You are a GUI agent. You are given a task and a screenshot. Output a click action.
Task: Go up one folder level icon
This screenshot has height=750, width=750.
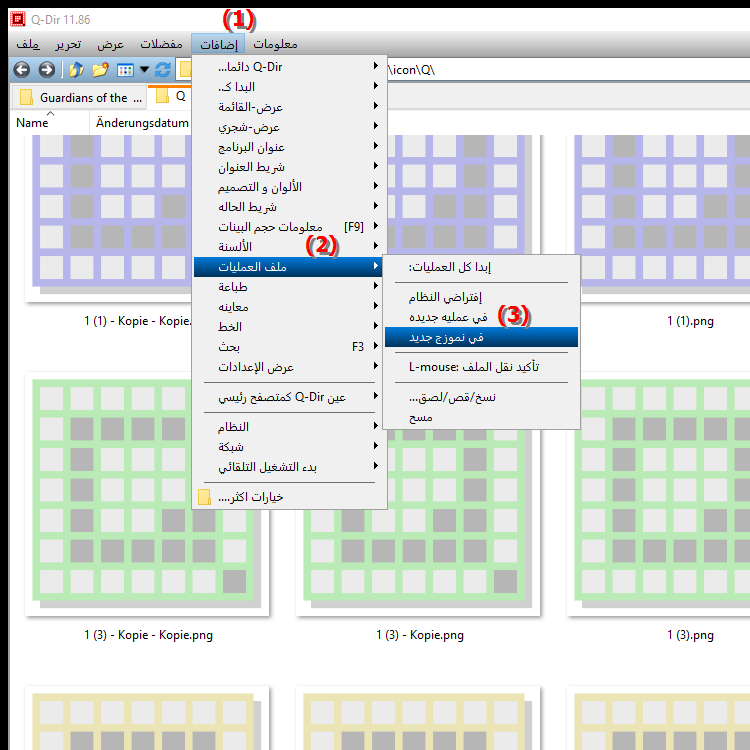point(76,70)
